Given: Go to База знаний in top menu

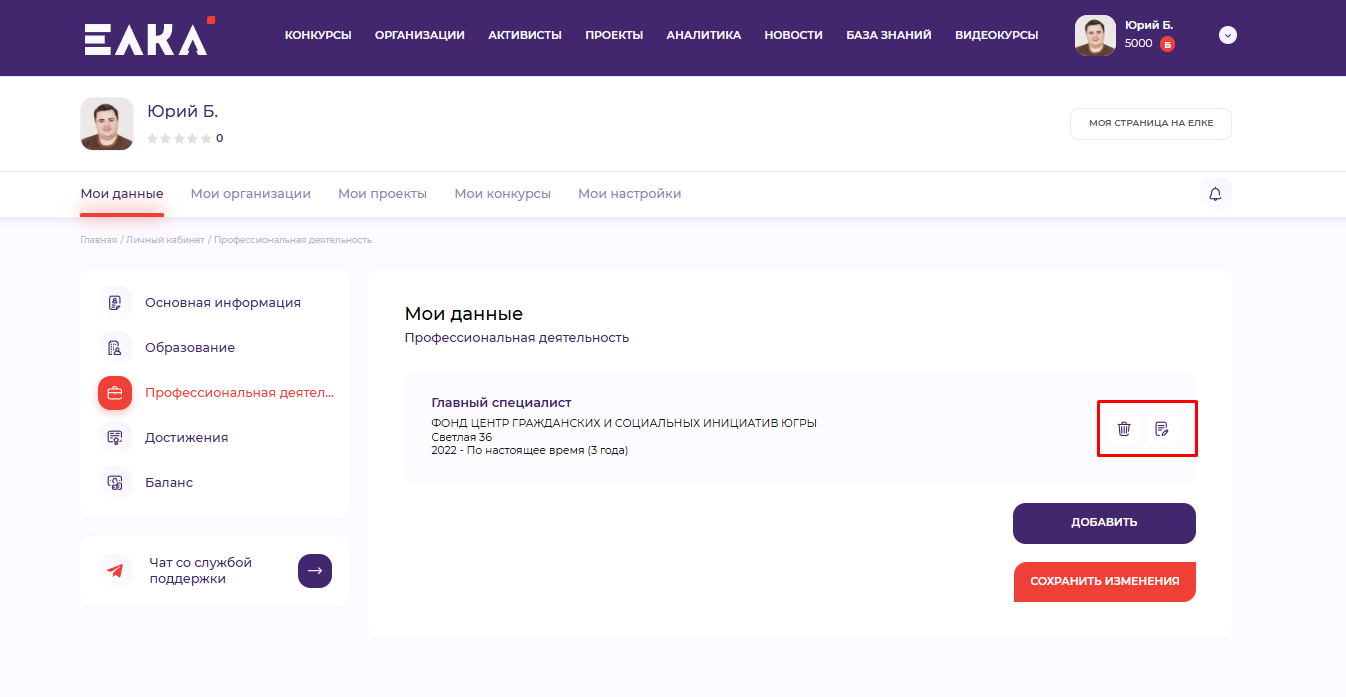Looking at the screenshot, I should (888, 35).
